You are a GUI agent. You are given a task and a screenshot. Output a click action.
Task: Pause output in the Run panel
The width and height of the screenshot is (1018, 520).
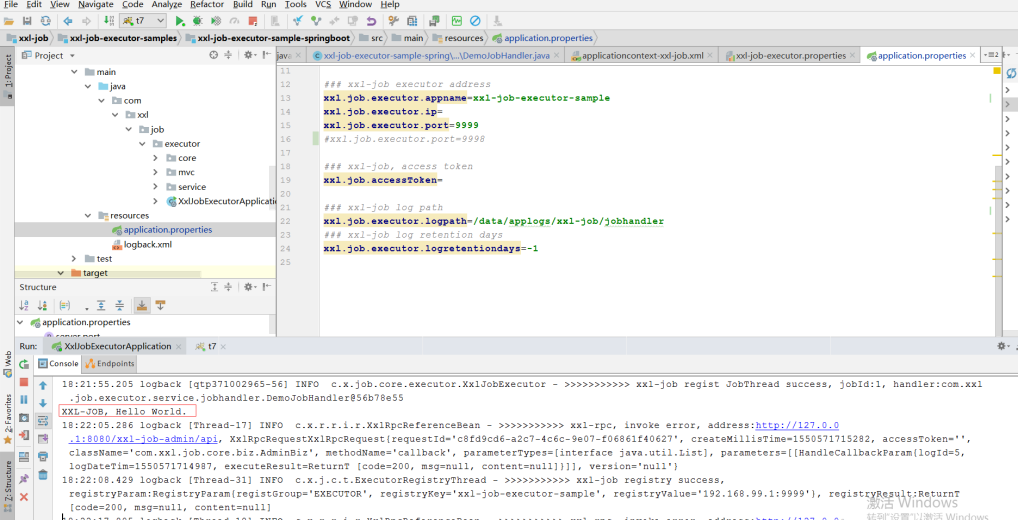pyautogui.click(x=24, y=399)
